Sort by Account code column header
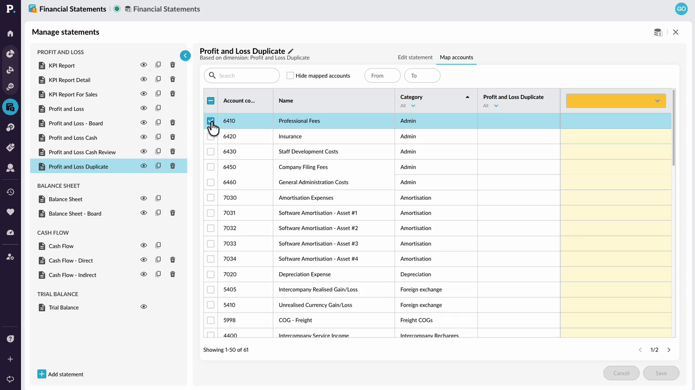The image size is (695, 390). click(239, 101)
